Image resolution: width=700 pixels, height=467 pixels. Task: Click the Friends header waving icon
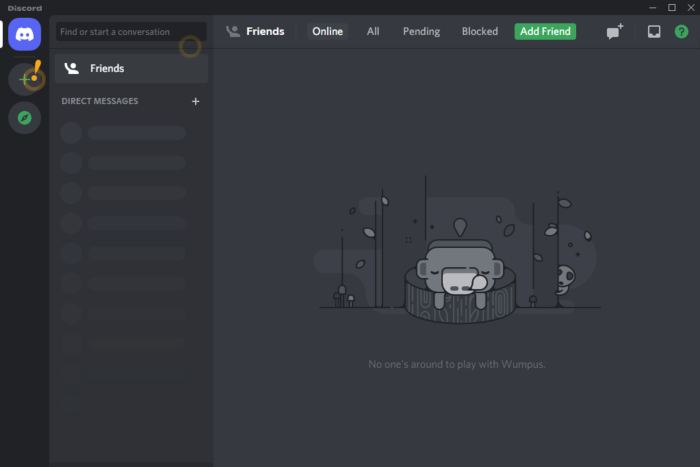pos(233,31)
